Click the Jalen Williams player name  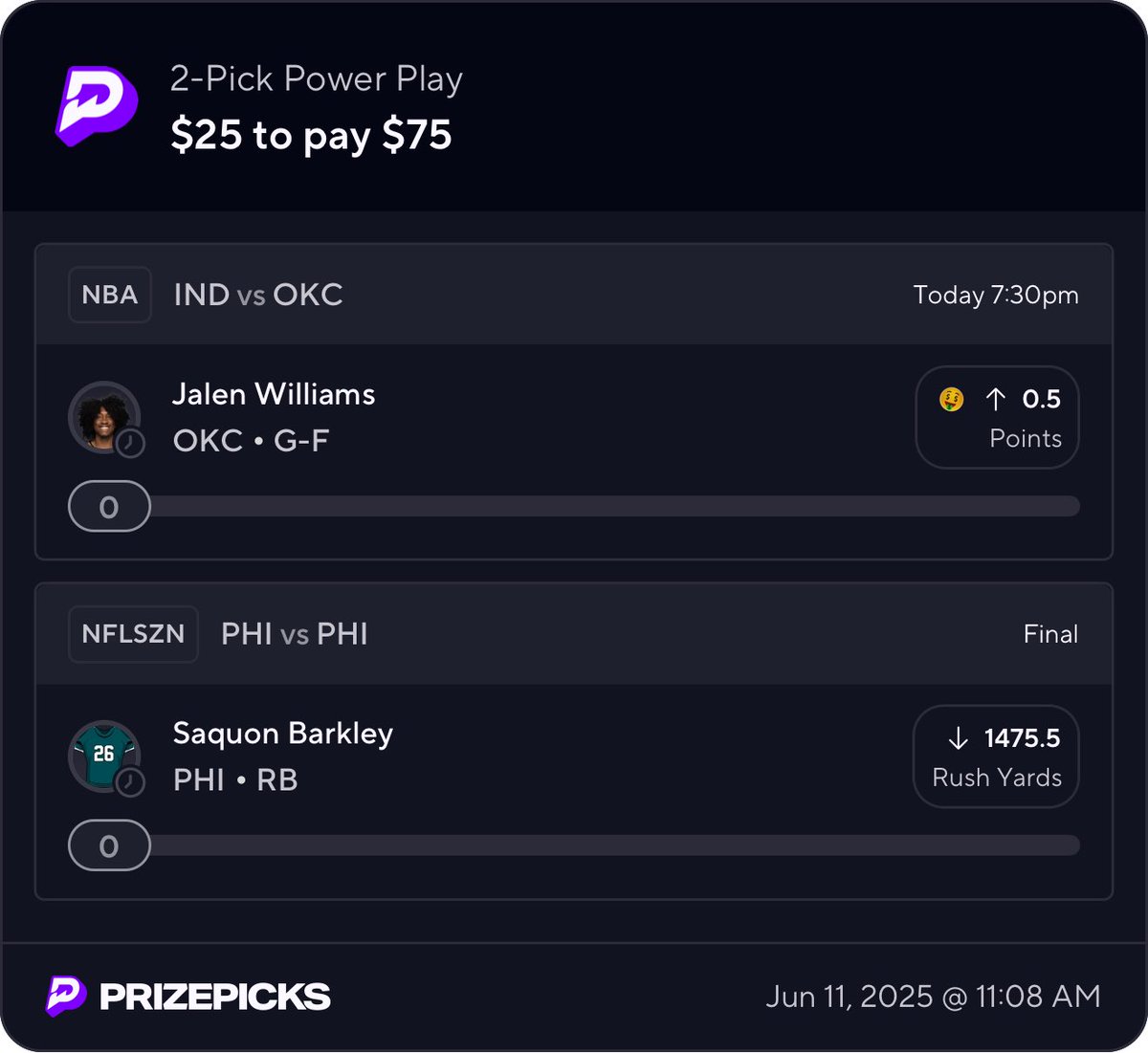click(274, 394)
